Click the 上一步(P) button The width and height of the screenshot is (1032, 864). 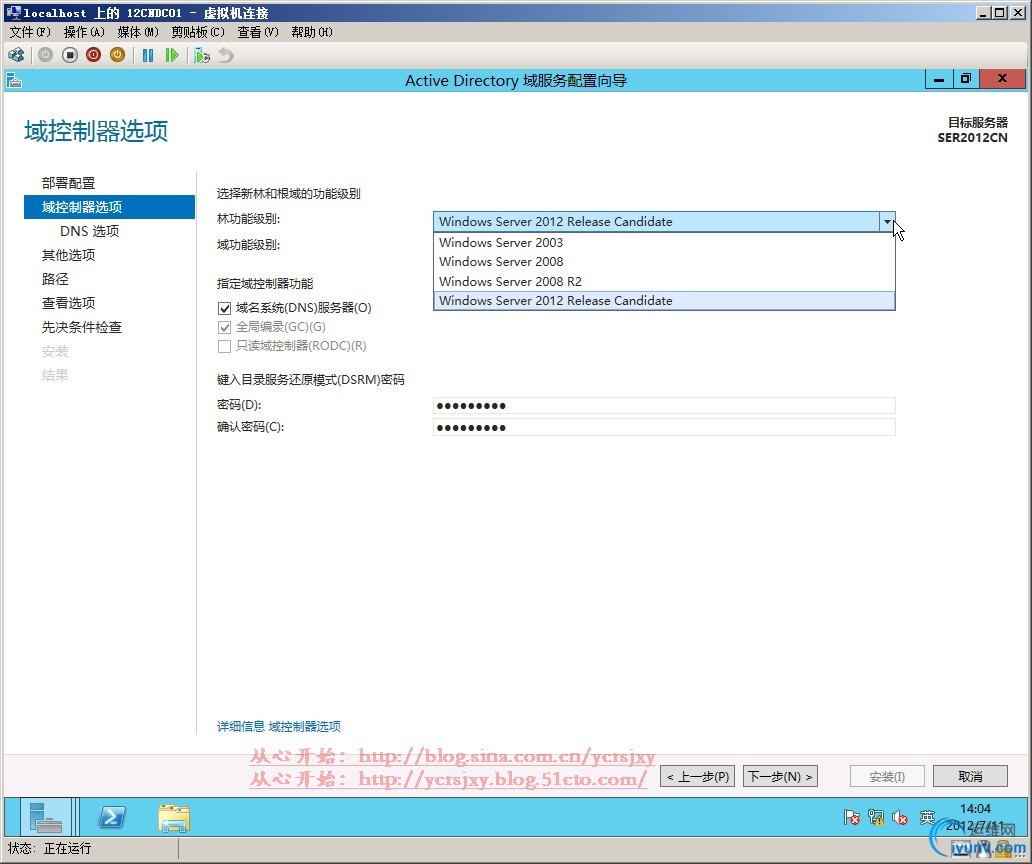697,776
